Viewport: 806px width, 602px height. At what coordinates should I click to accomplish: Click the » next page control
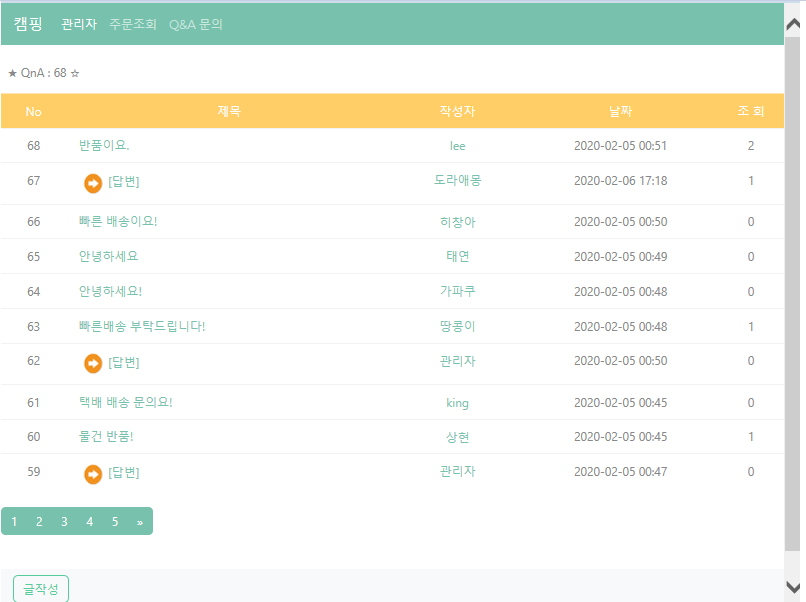pyautogui.click(x=140, y=521)
